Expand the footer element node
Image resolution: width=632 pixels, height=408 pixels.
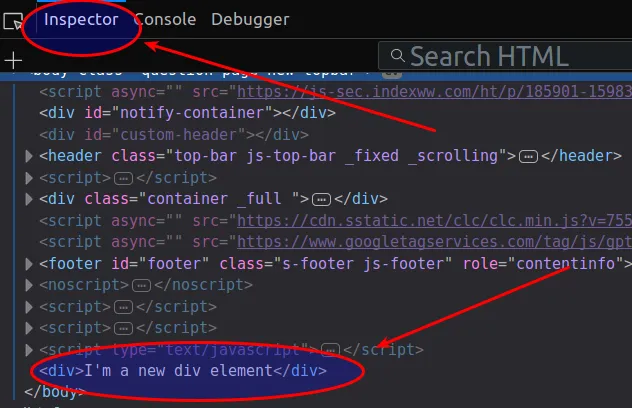coord(29,264)
